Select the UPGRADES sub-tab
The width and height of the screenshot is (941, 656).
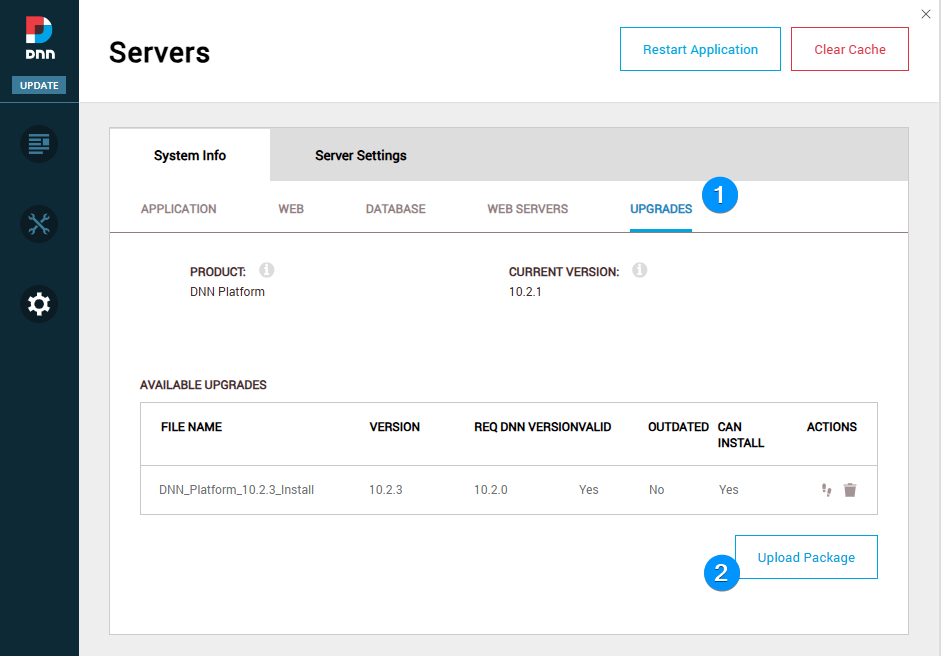tap(661, 209)
